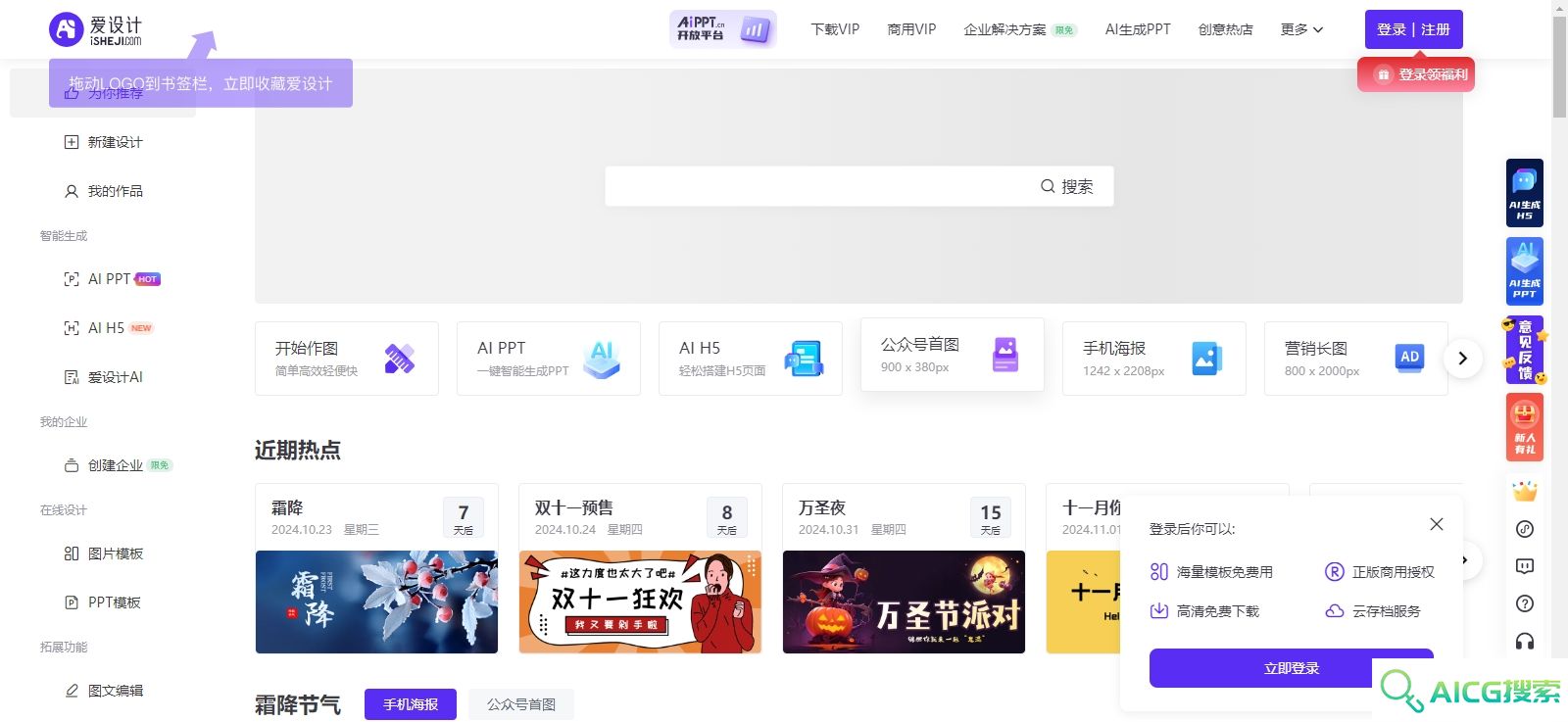Click the 霜降节气 heading
1568x722 pixels.
click(298, 704)
